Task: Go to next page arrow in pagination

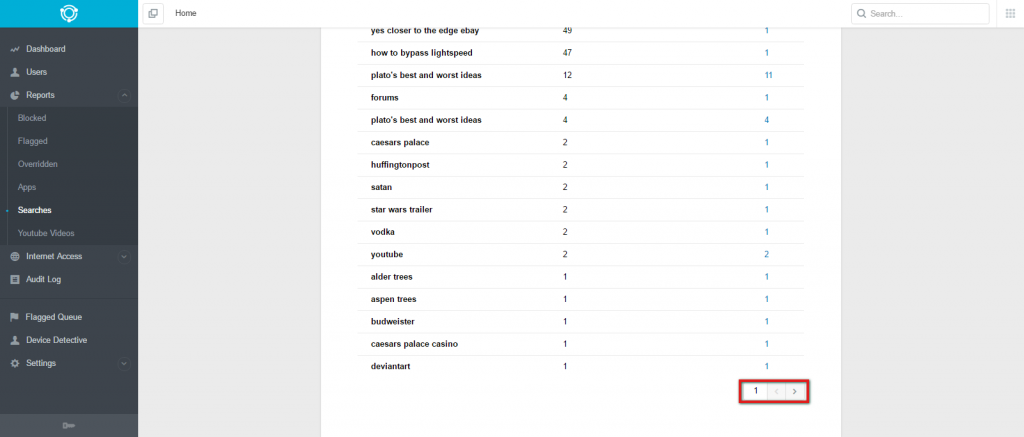Action: click(x=795, y=391)
